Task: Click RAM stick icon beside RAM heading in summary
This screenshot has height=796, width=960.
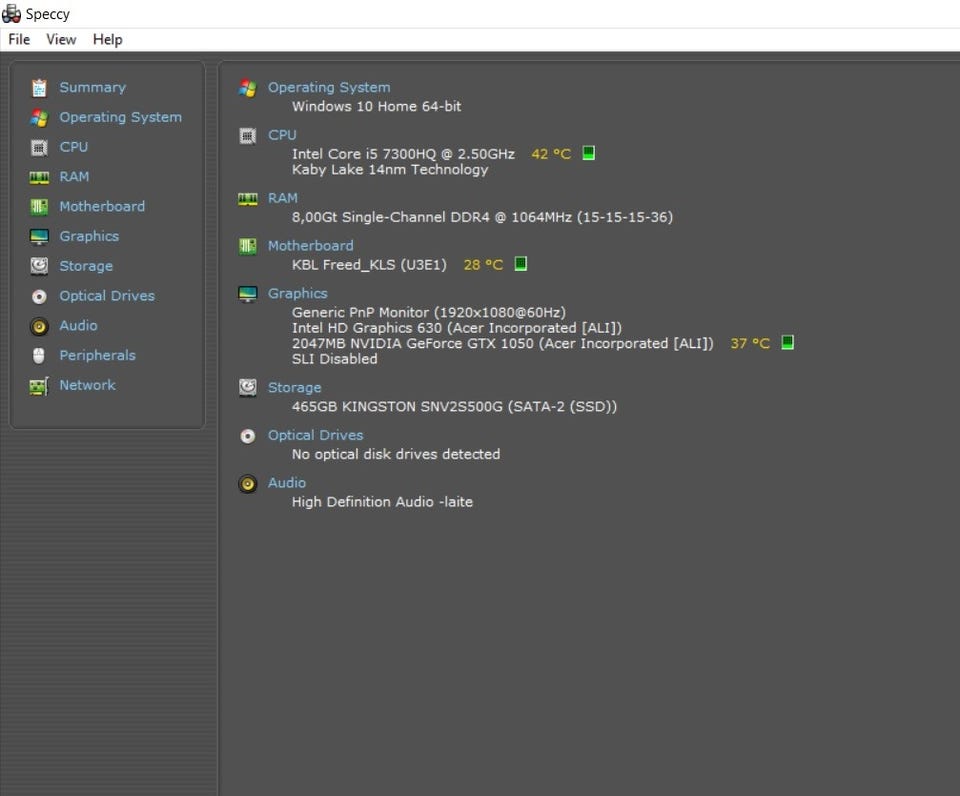Action: coord(247,199)
